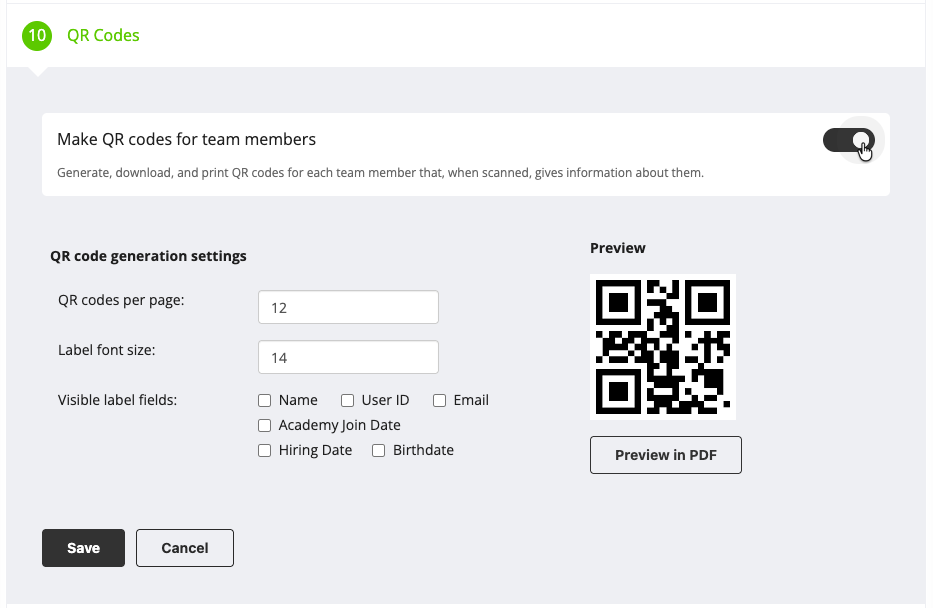Enable the Email label field checkbox
Screen dimensions: 933x608
439,400
